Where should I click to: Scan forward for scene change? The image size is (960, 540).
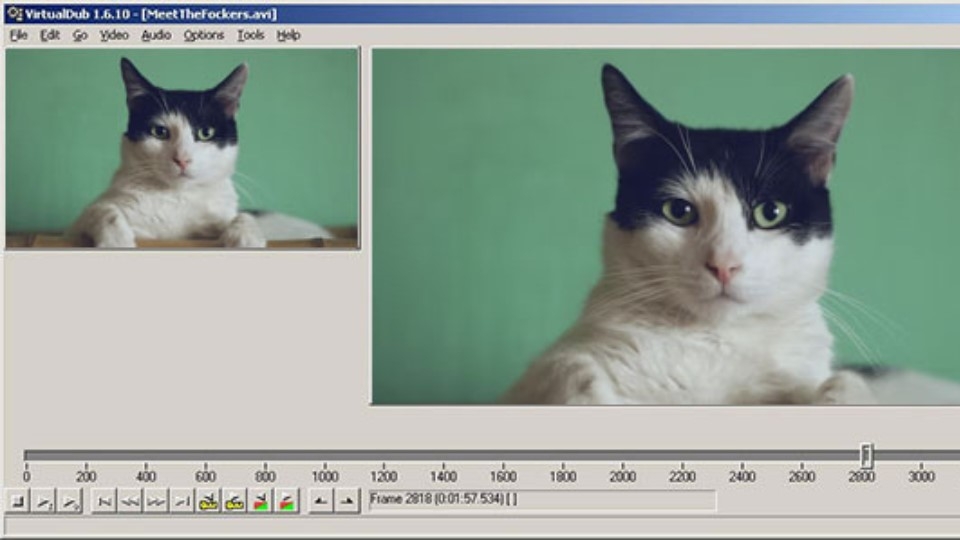click(x=287, y=501)
